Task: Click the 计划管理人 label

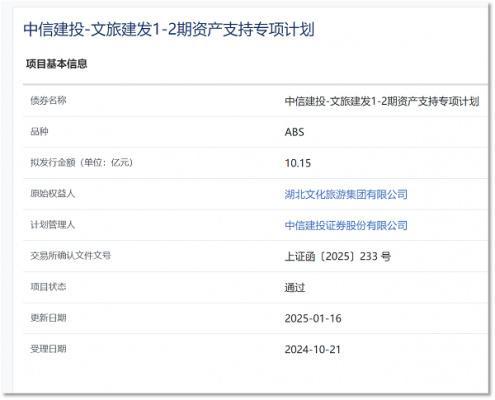Action: click(52, 225)
